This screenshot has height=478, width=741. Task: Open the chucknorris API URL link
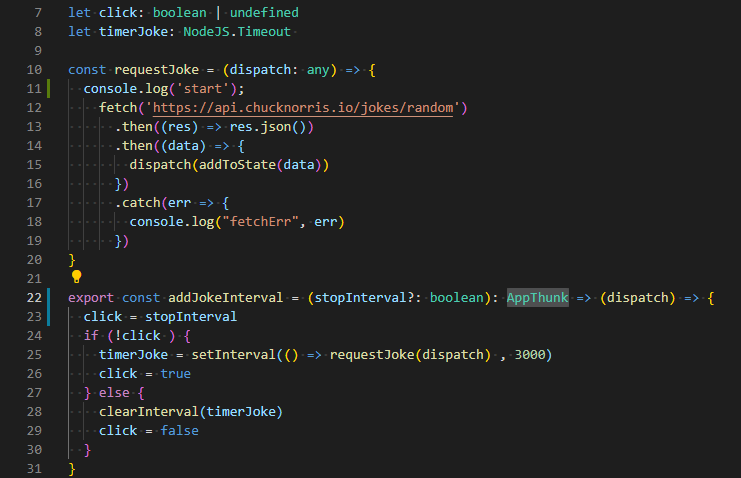(x=303, y=108)
